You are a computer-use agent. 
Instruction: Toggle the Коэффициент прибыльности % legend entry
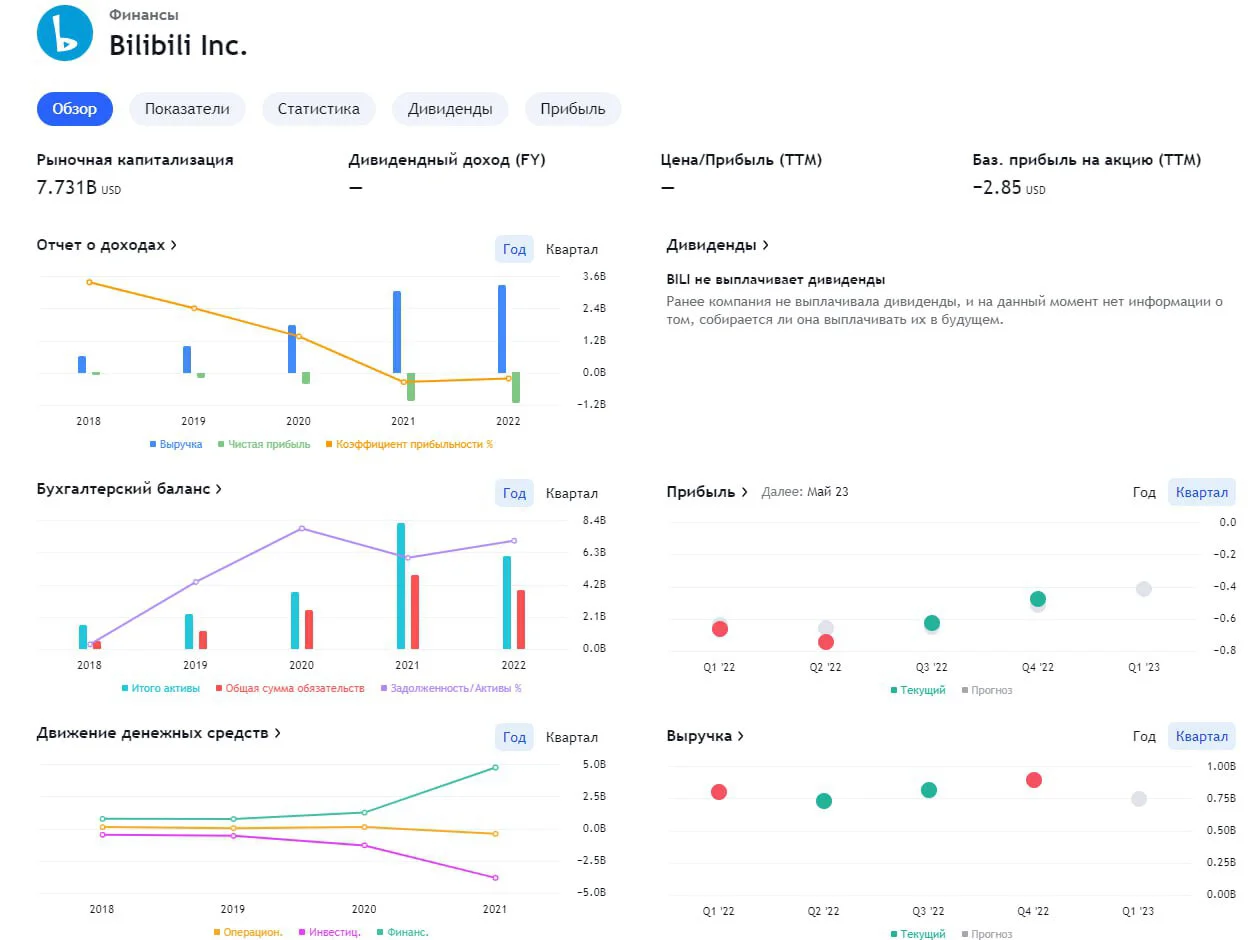coord(409,444)
